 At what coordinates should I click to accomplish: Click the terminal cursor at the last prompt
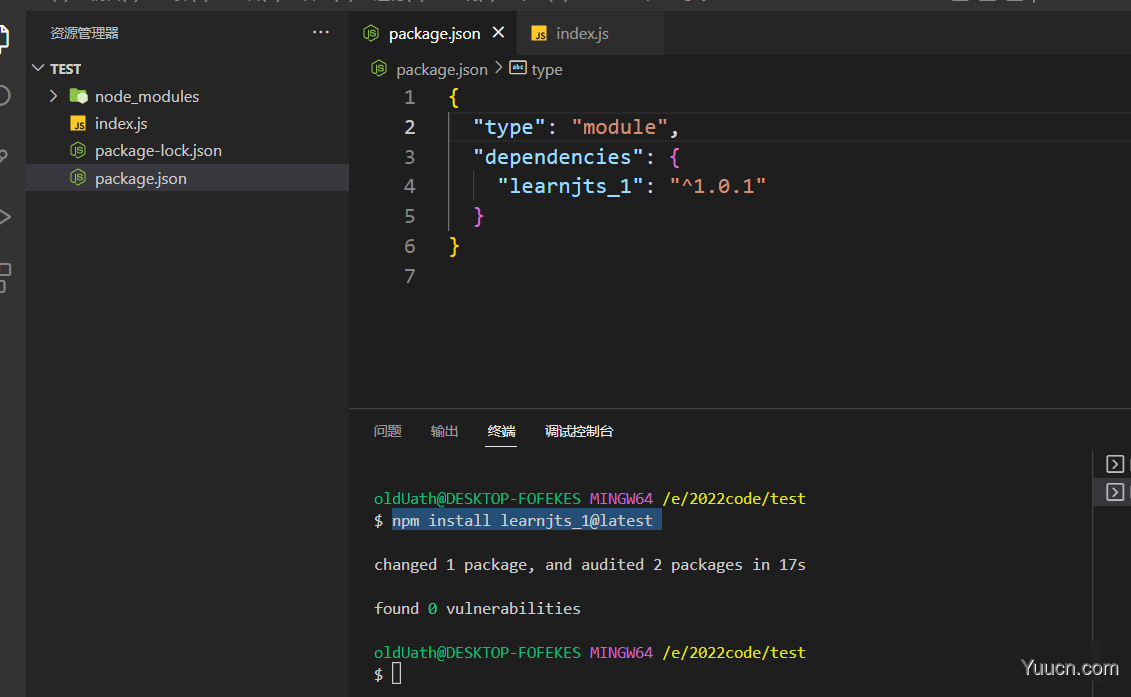click(x=397, y=674)
